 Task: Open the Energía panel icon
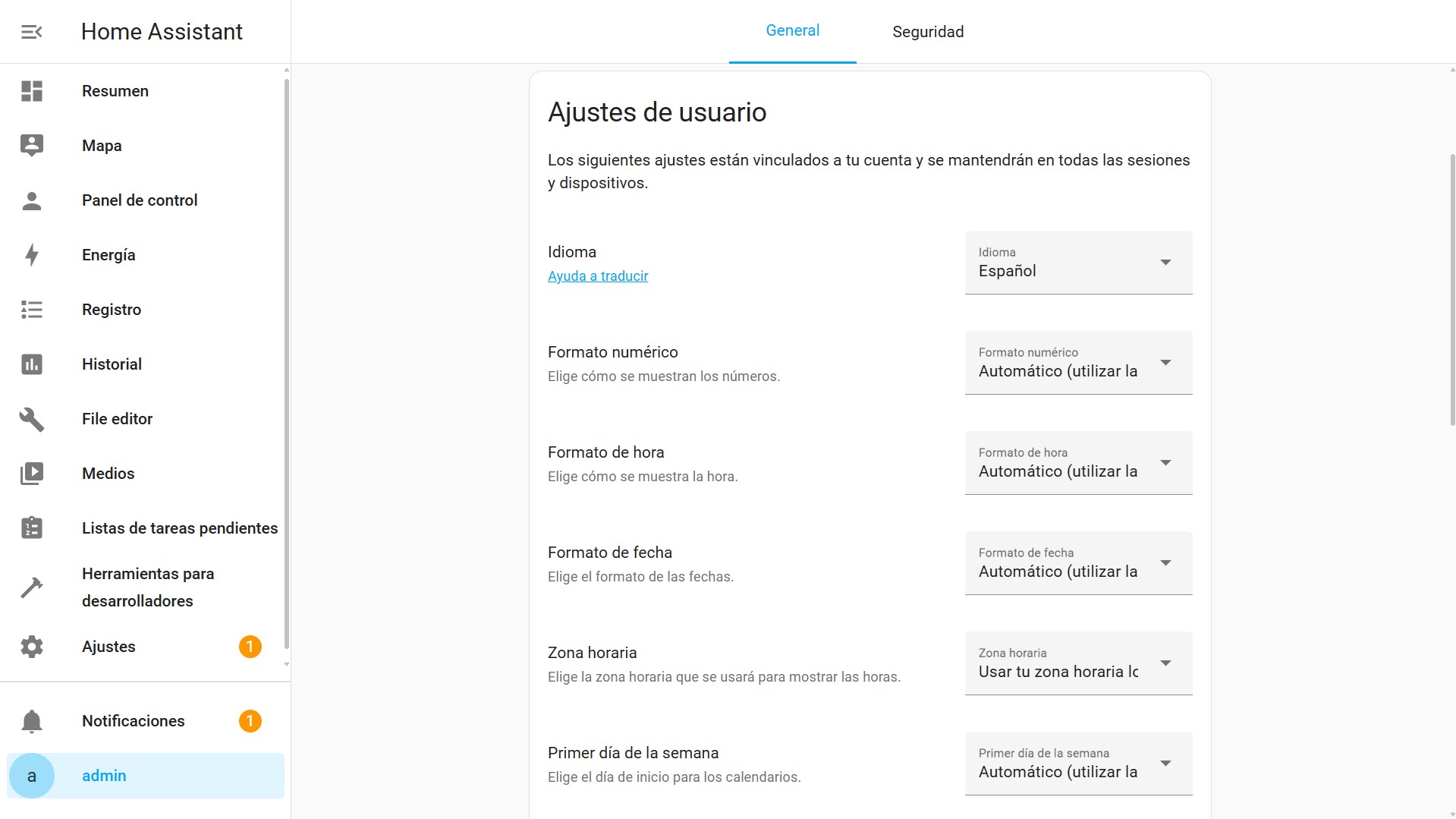(31, 255)
